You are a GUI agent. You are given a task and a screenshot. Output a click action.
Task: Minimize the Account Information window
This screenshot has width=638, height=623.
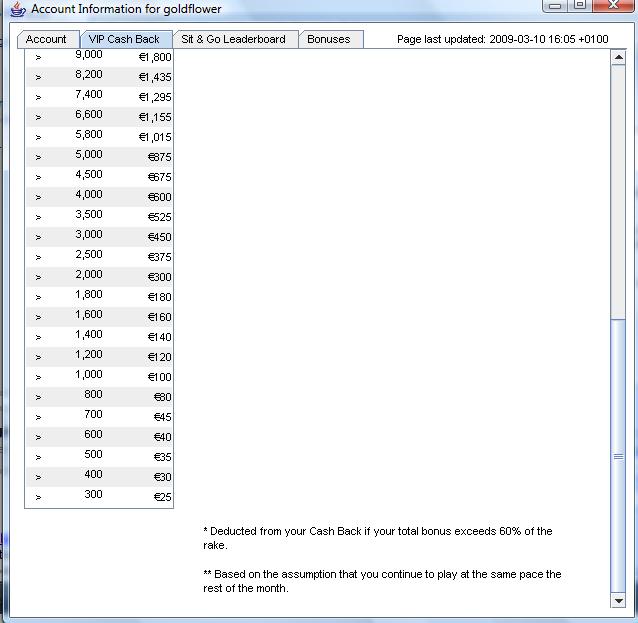click(555, 6)
